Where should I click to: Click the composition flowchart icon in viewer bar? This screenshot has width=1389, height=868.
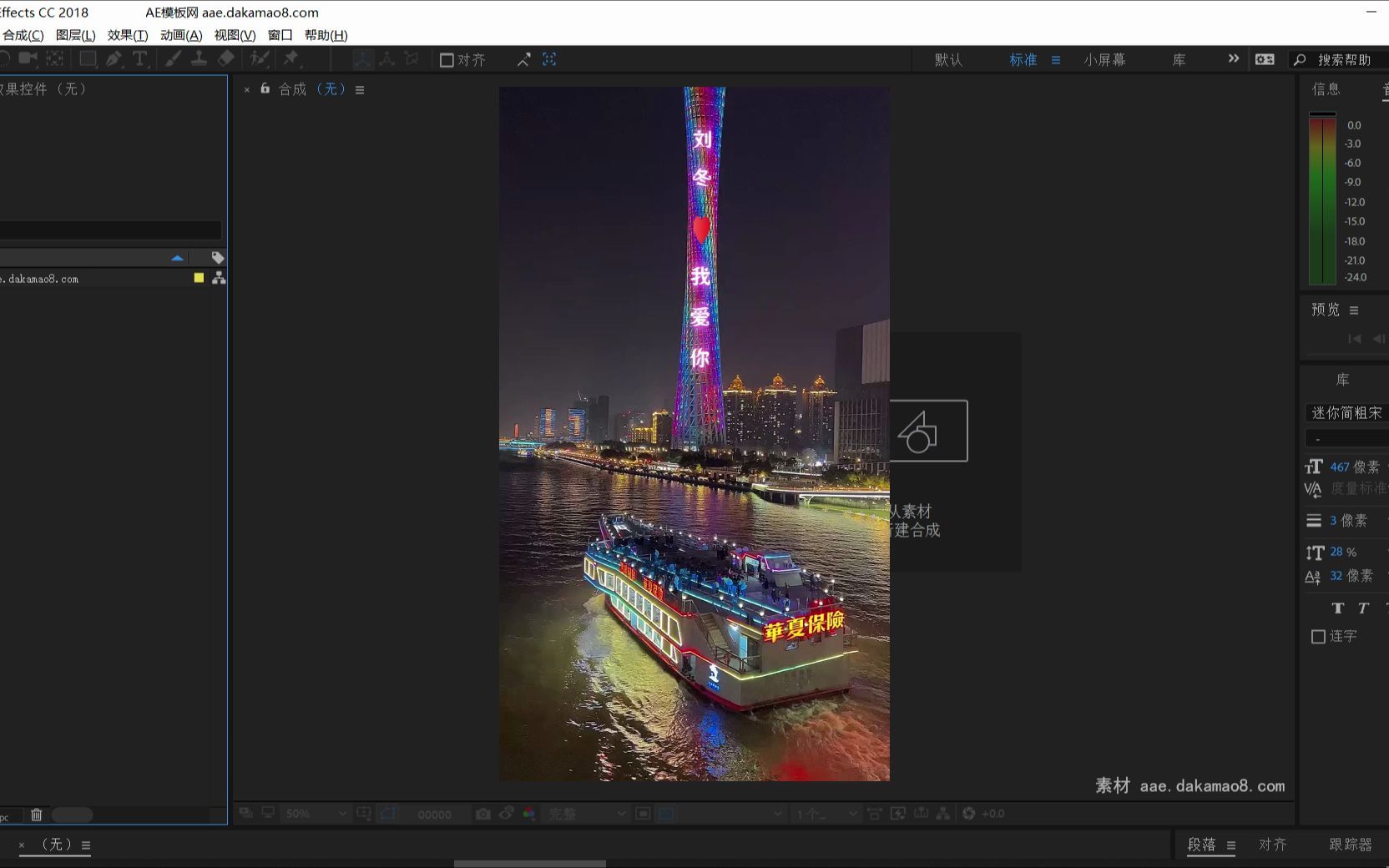pyautogui.click(x=943, y=814)
